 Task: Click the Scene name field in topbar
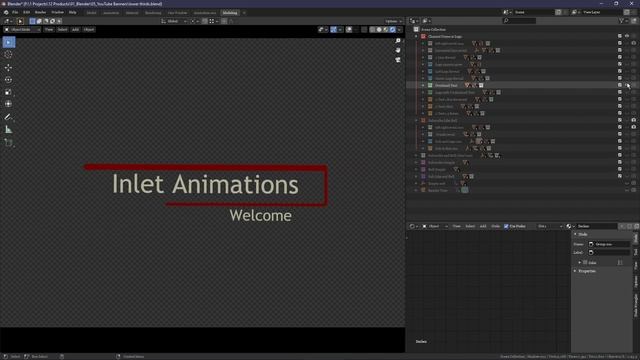pyautogui.click(x=534, y=12)
